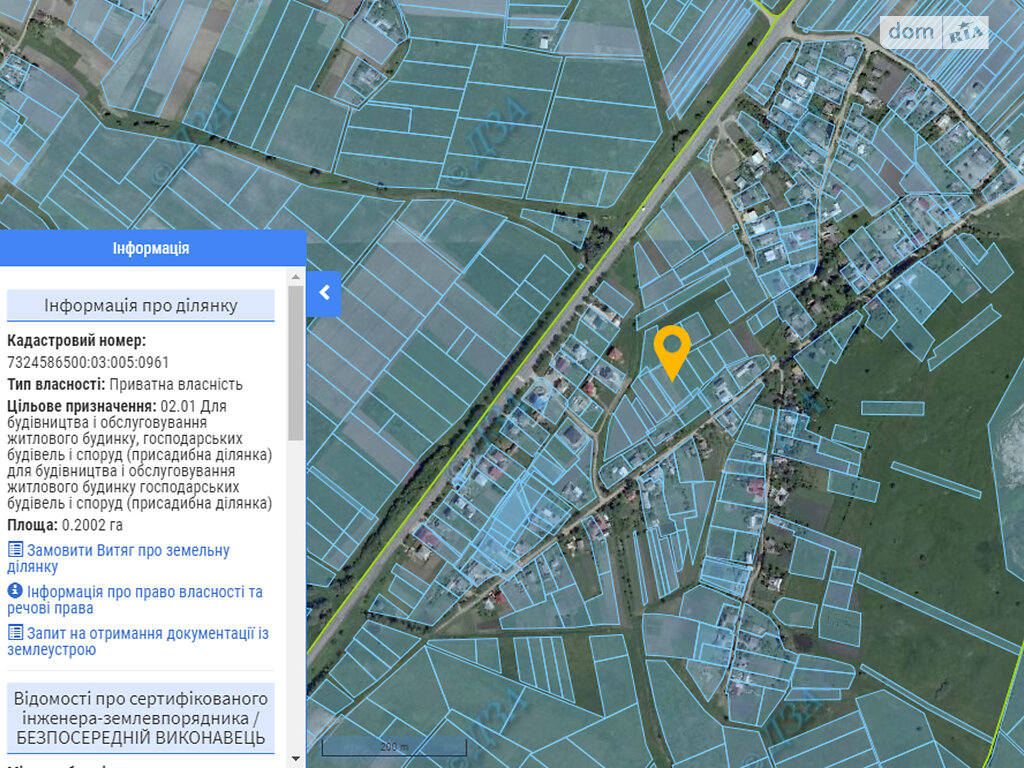Expand the Відомості про сертифікованого інженера section
1024x768 pixels.
[141, 718]
